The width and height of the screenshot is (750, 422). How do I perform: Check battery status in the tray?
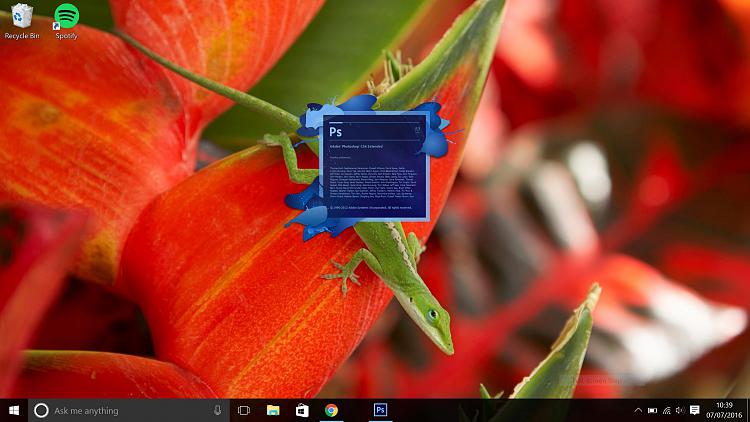(652, 411)
